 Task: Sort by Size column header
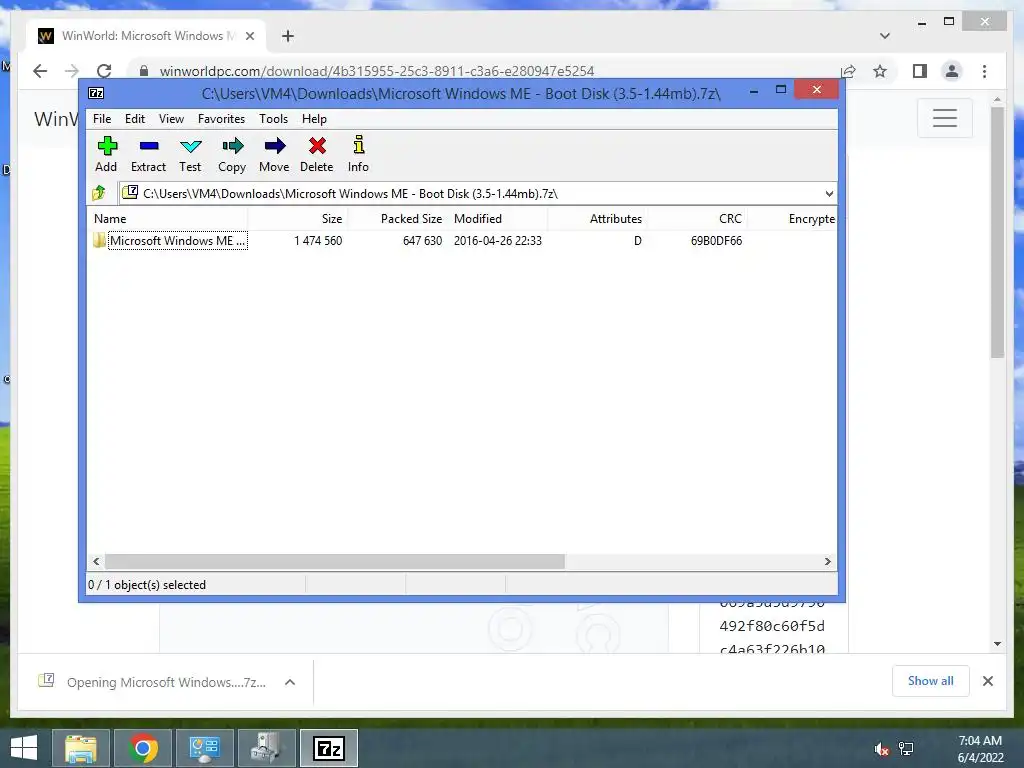click(x=297, y=219)
